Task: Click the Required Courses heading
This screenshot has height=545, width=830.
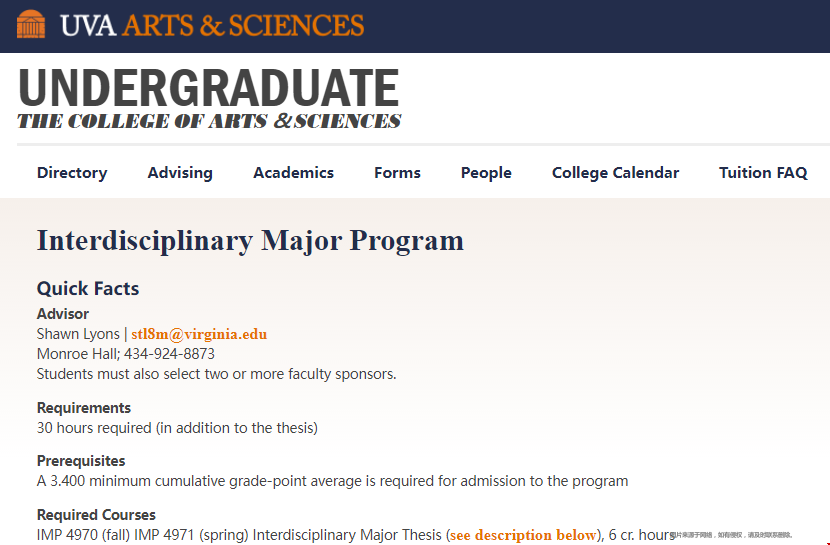Action: click(x=96, y=515)
